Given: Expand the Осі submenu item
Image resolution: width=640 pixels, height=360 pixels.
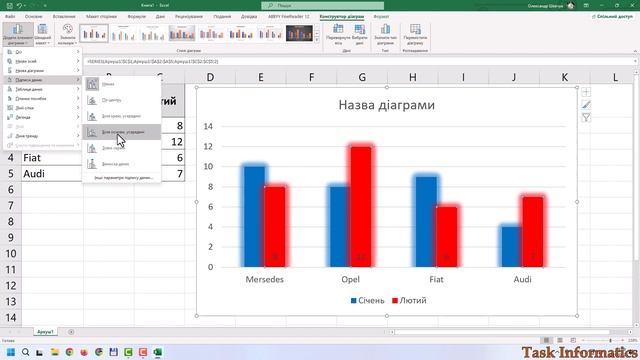Looking at the screenshot, I should click(x=43, y=52).
